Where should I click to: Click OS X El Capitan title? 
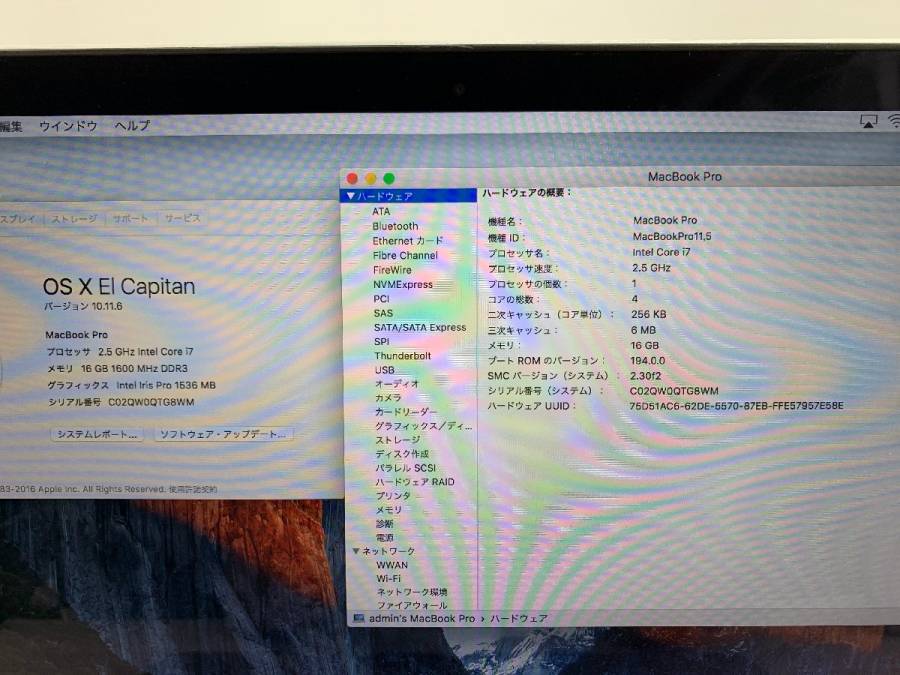(x=119, y=286)
